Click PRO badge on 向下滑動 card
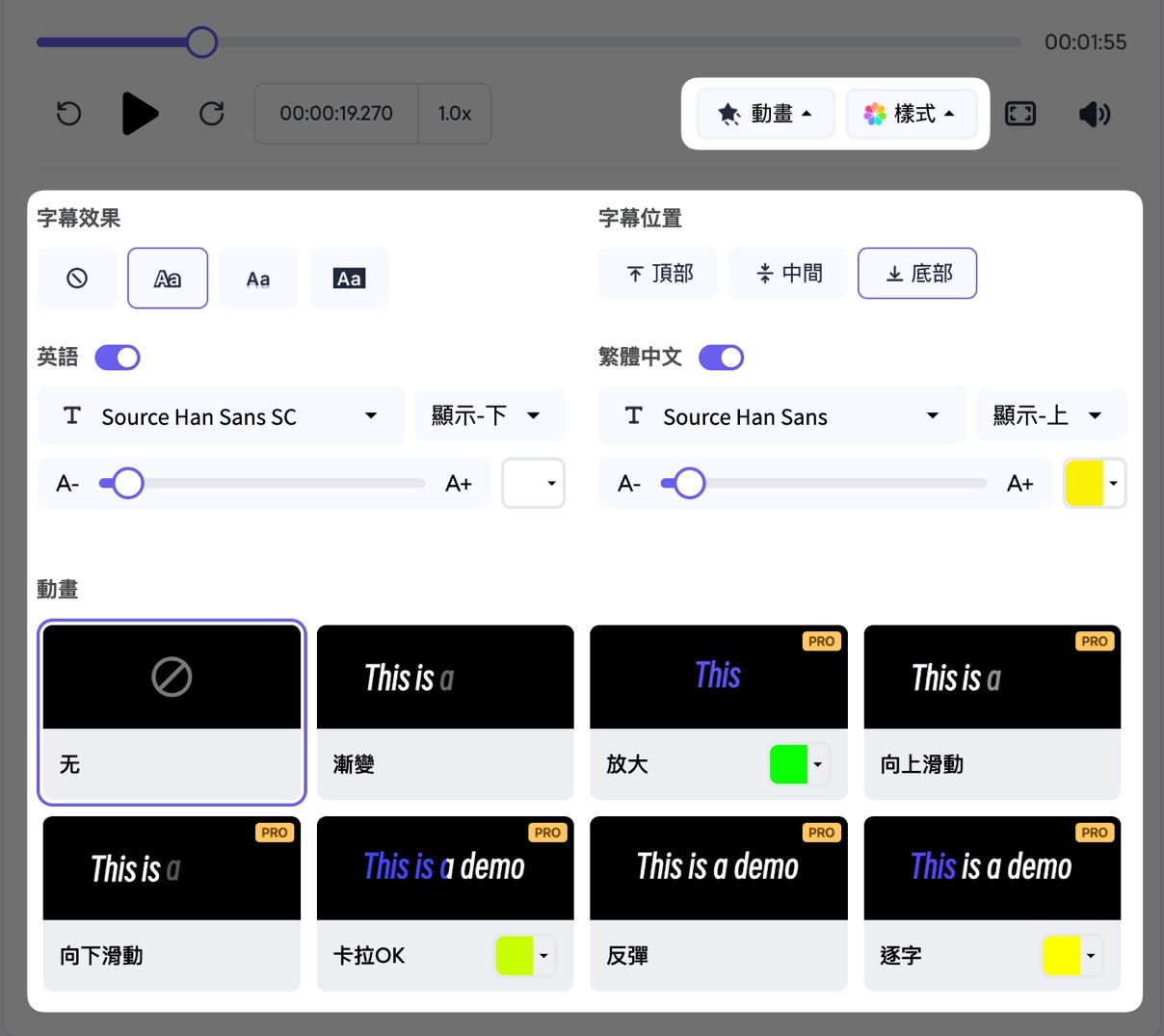Screen dimensions: 1164x1036 pyautogui.click(x=275, y=833)
